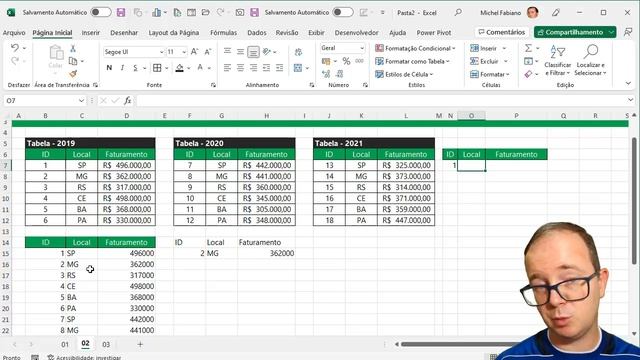Open the Exibir tab
The height and width of the screenshot is (360, 640).
316,33
